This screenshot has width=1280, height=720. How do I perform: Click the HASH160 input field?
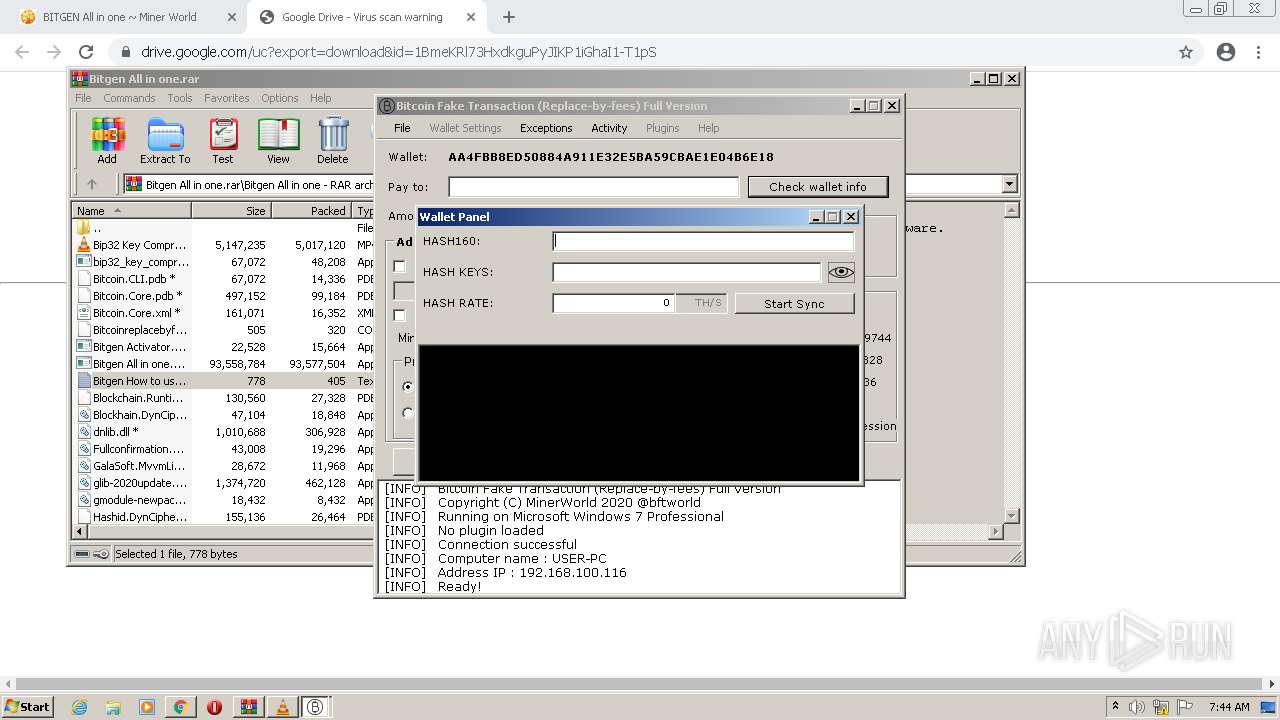(x=704, y=241)
